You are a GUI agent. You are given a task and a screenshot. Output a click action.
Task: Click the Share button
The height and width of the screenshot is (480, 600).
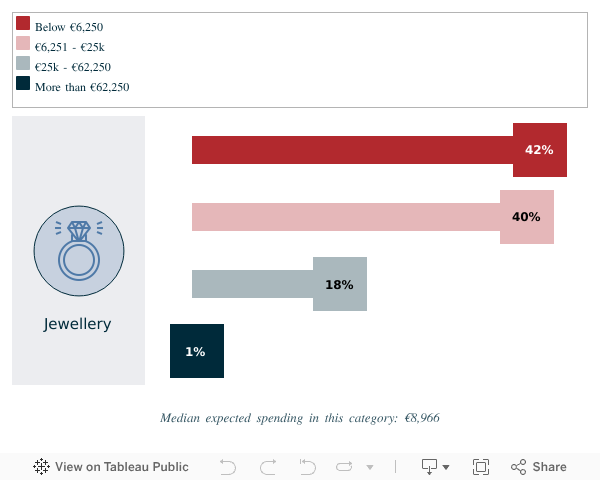[x=539, y=467]
